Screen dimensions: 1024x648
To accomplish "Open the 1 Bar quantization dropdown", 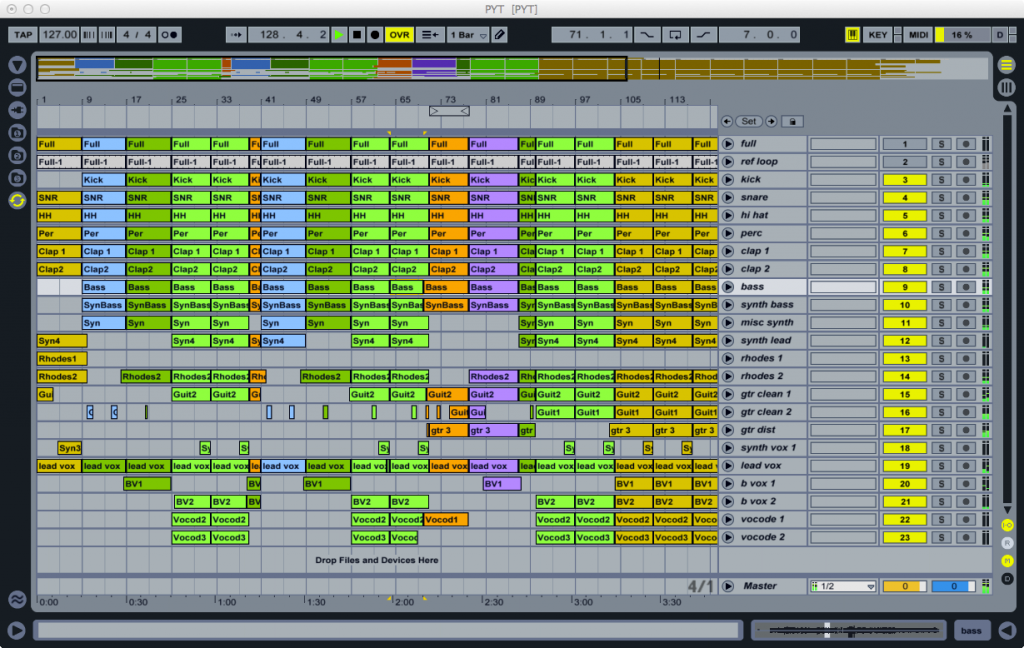I will point(468,35).
